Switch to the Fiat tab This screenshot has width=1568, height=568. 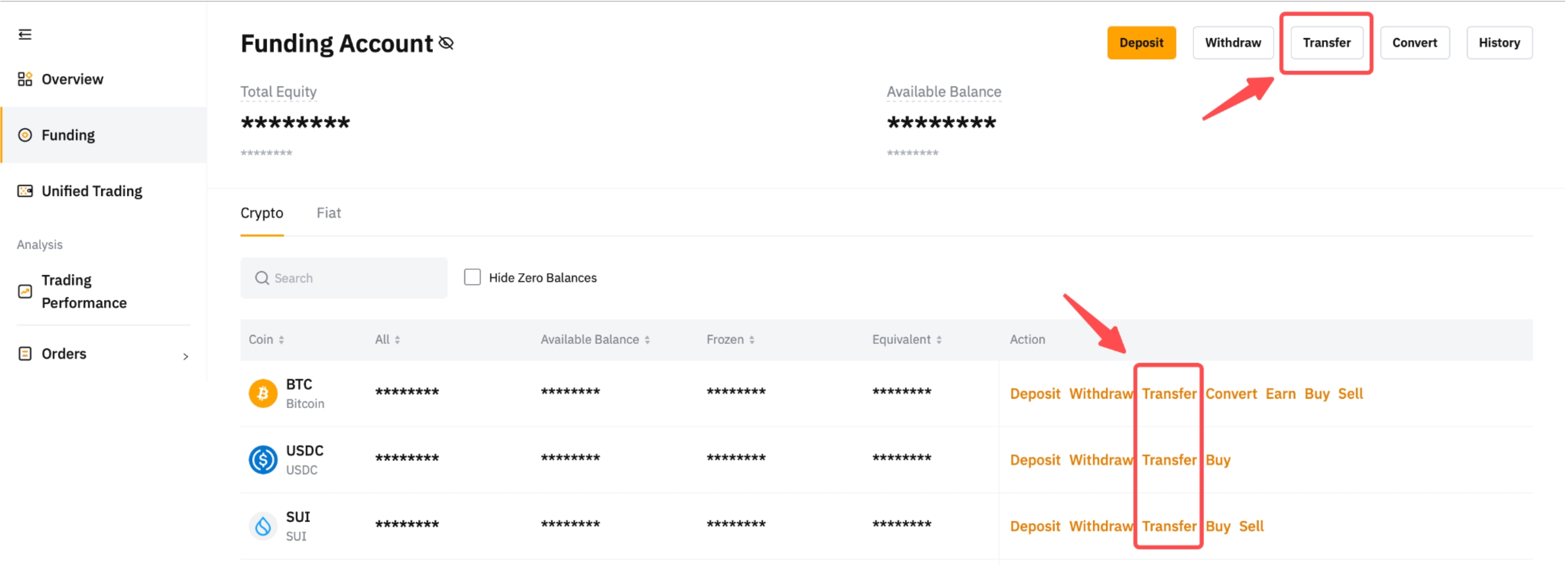pos(329,213)
